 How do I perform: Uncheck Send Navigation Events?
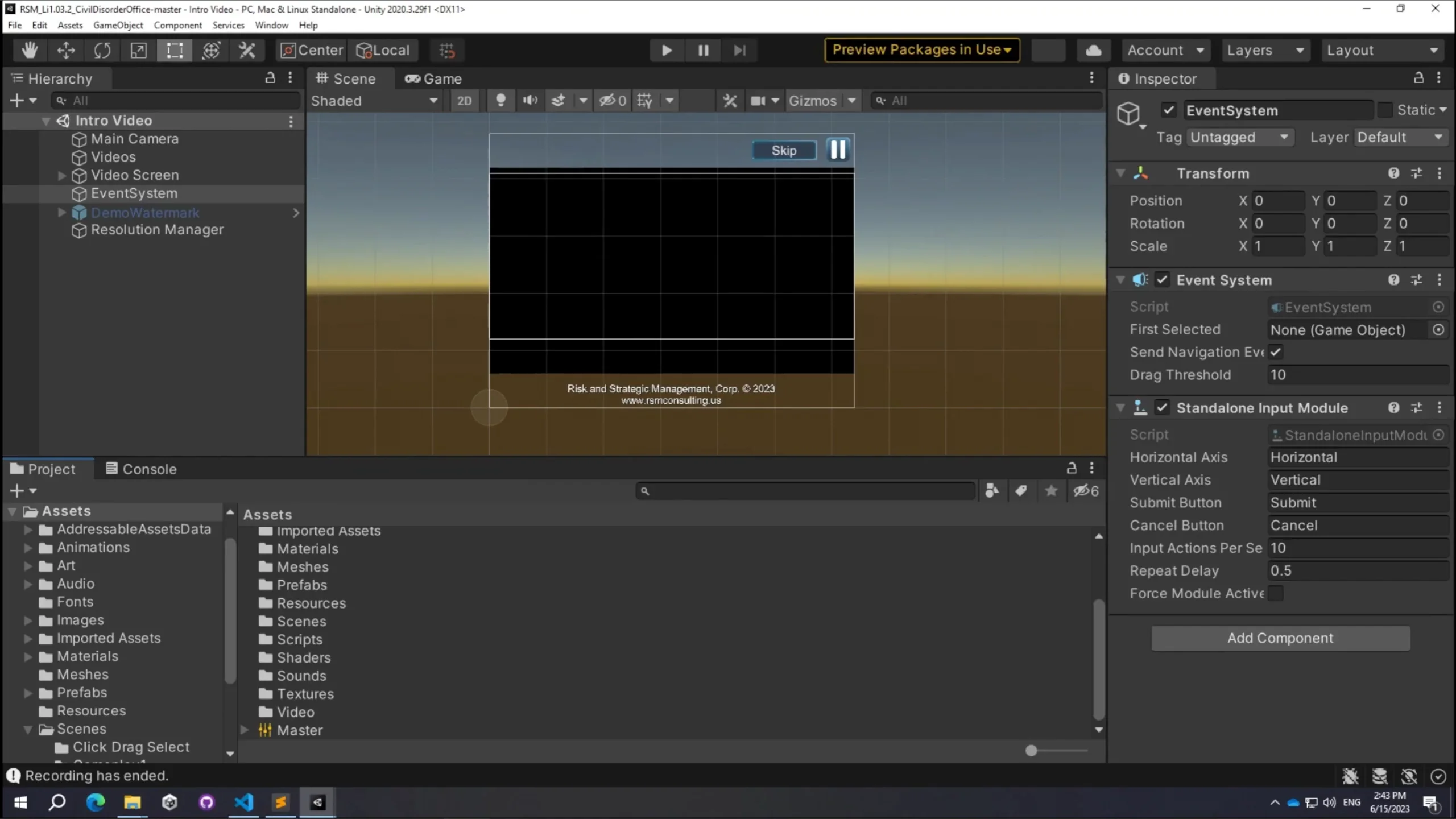pyautogui.click(x=1275, y=351)
